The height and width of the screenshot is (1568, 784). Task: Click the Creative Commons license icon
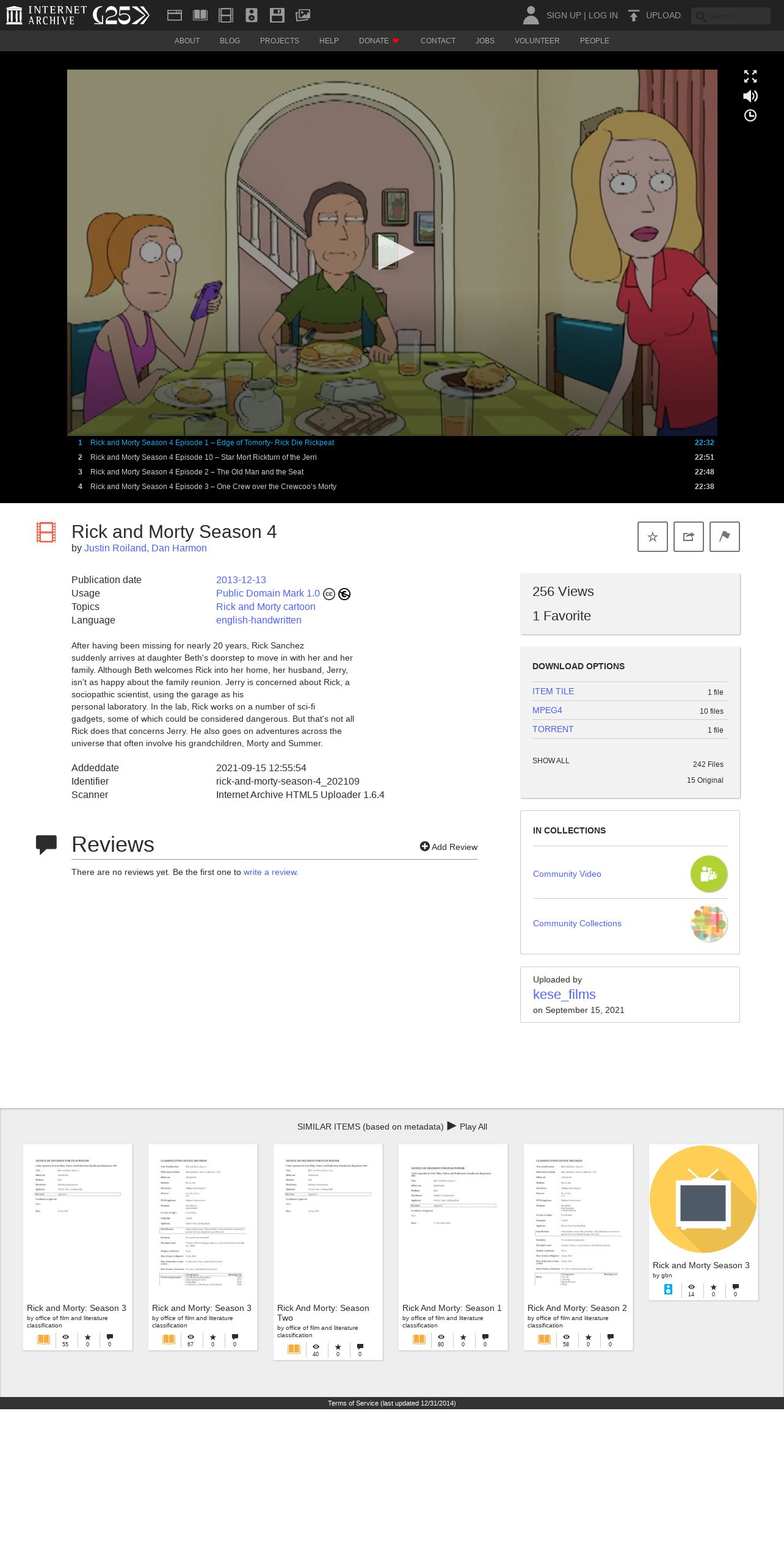(329, 594)
